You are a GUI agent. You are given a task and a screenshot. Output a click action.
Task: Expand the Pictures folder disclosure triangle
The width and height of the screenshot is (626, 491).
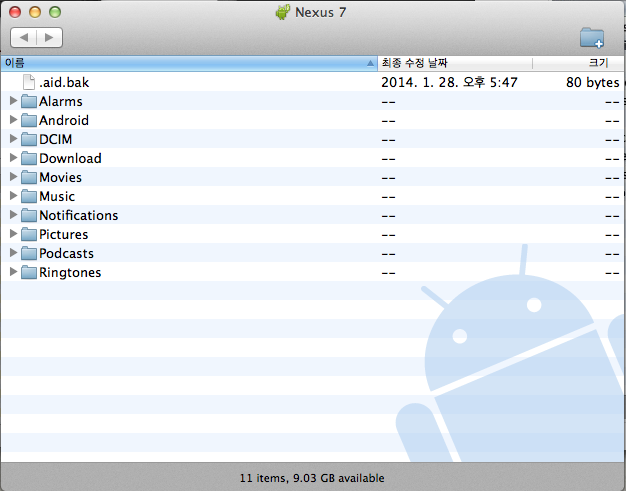tap(13, 234)
